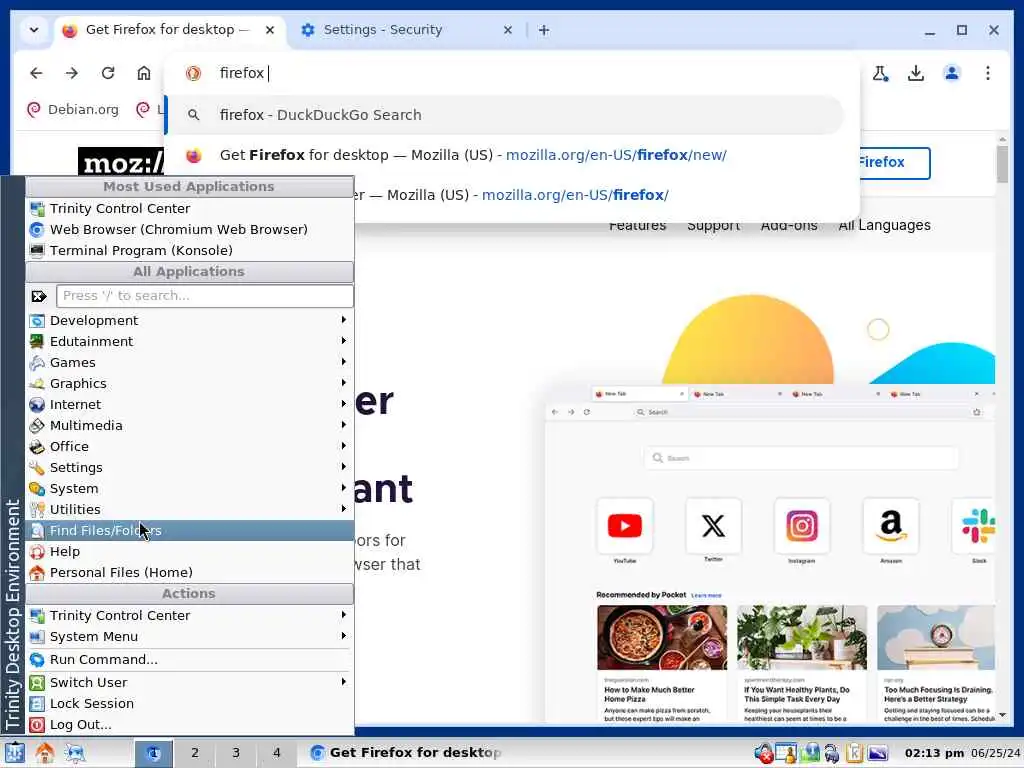Screen dimensions: 1024x768
Task: Expand Trinity Control Center under Actions
Action: tap(190, 616)
